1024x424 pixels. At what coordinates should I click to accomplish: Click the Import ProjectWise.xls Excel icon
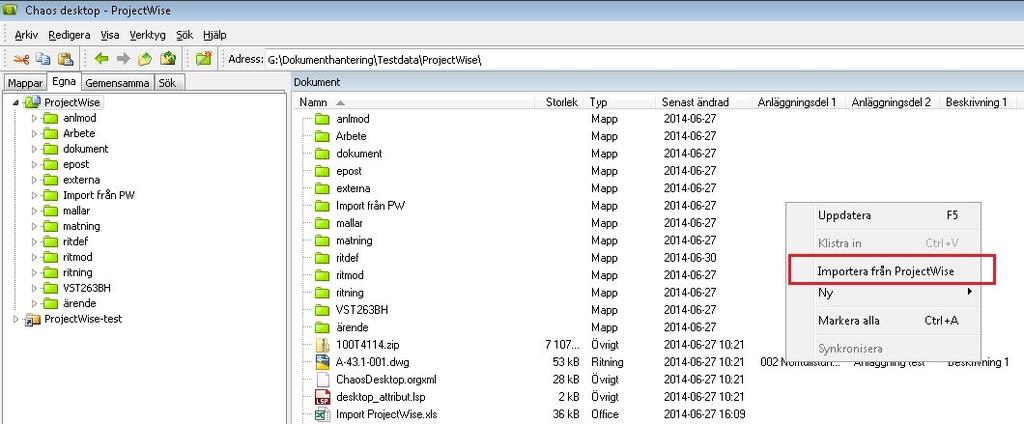click(x=323, y=414)
